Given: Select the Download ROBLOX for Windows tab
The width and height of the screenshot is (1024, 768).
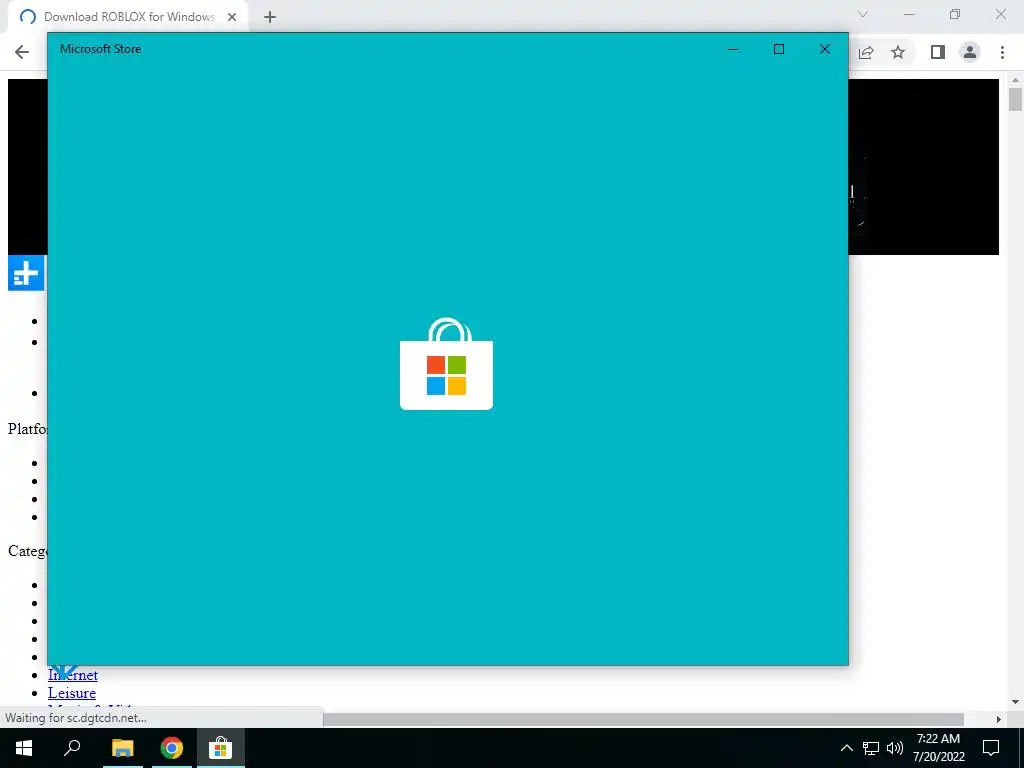Looking at the screenshot, I should point(129,17).
